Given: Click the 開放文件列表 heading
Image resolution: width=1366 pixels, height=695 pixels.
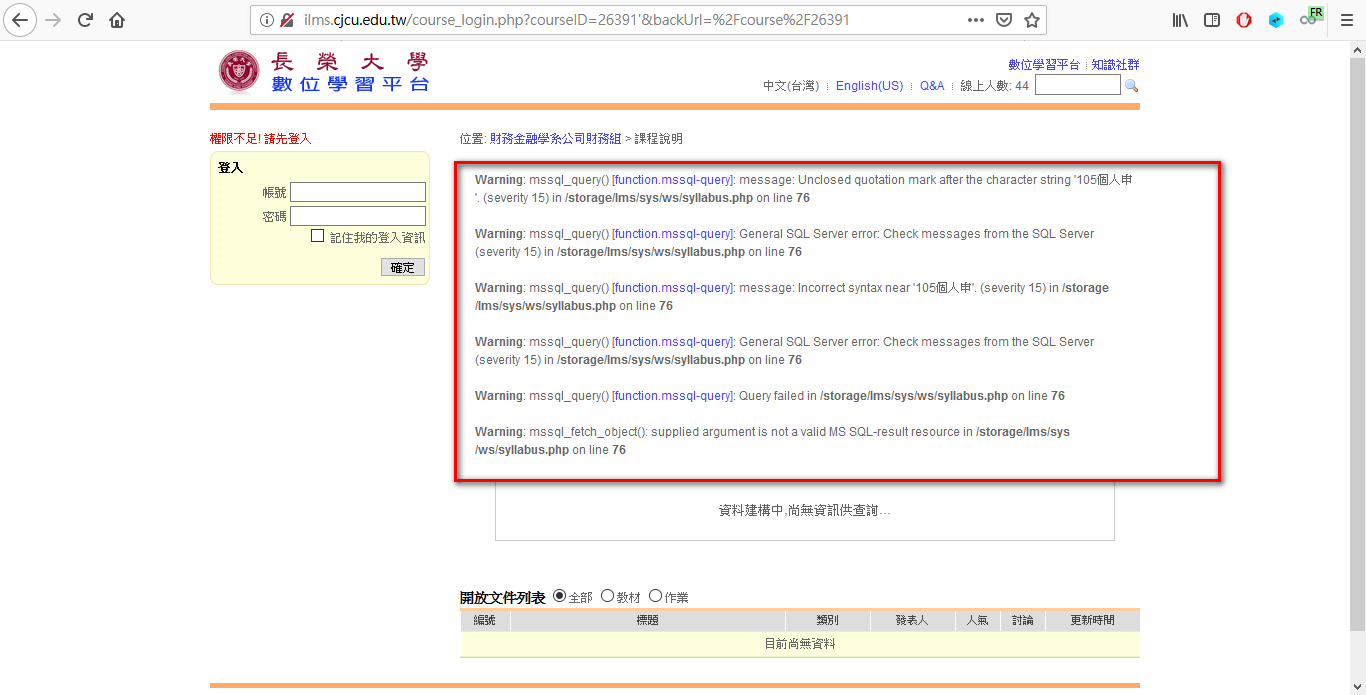Looking at the screenshot, I should tap(503, 597).
